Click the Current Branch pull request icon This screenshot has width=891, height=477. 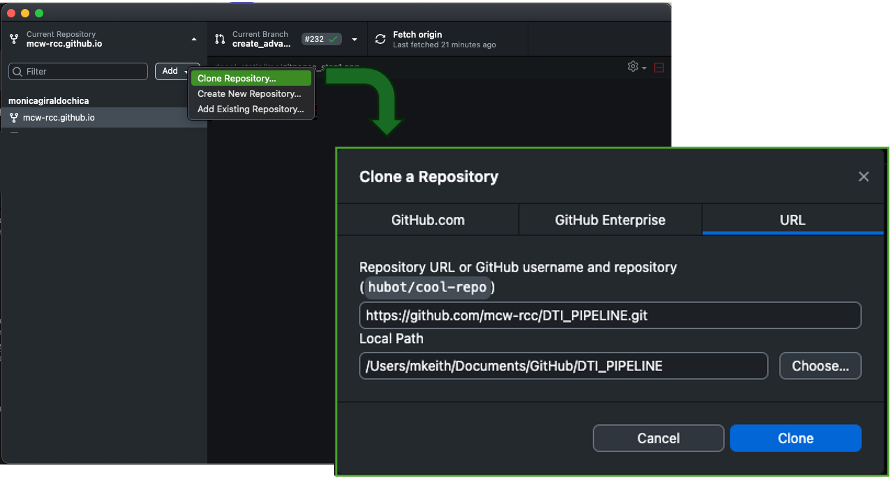coord(220,39)
